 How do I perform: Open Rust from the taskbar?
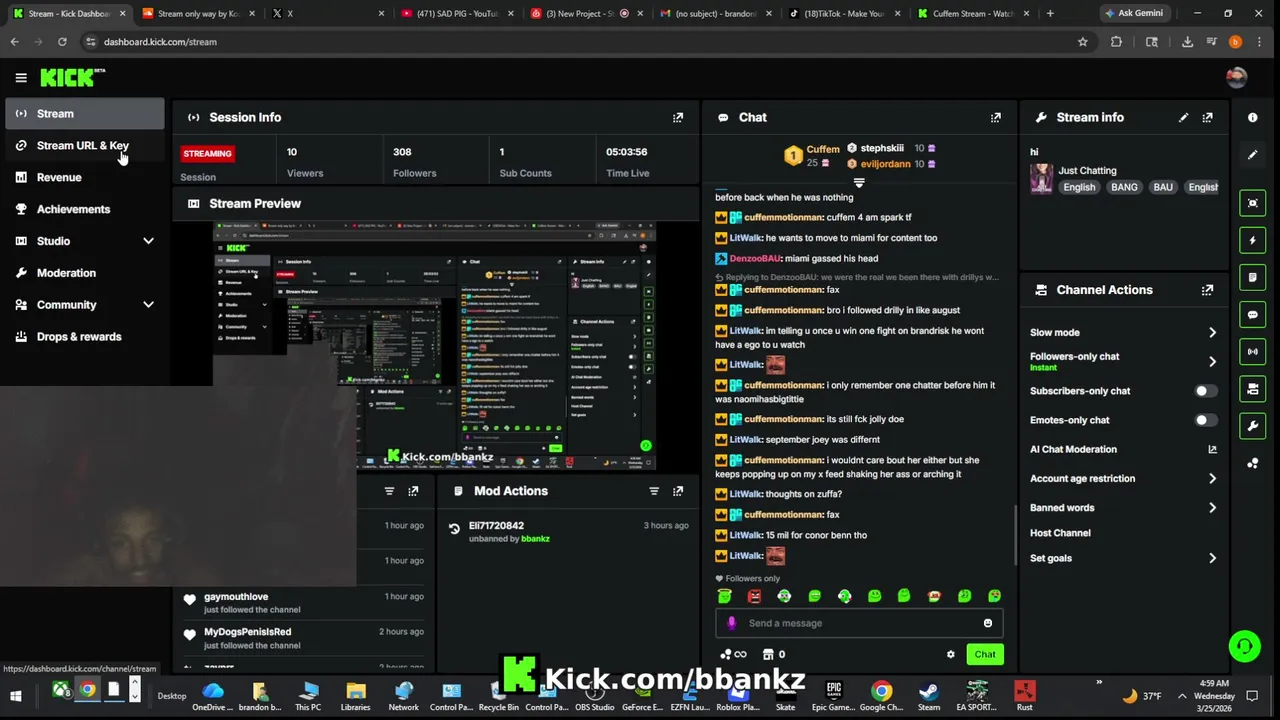1024,696
